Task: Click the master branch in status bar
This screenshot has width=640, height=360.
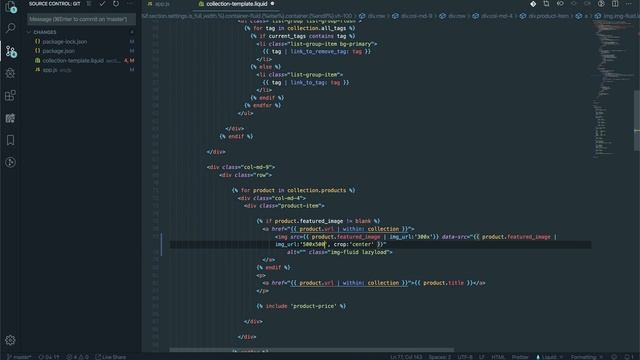Action: 19,357
